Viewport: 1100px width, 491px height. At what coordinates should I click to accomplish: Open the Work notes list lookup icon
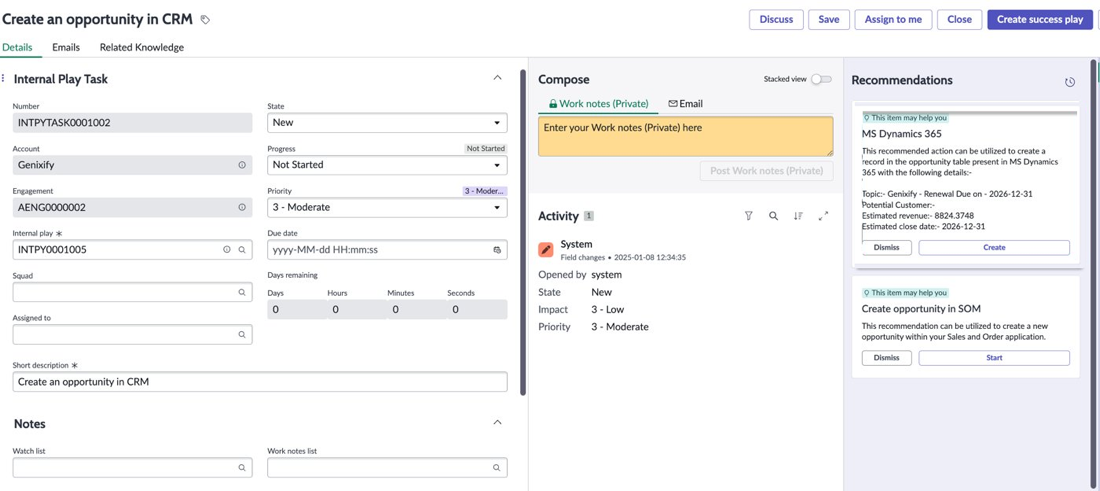coord(497,467)
